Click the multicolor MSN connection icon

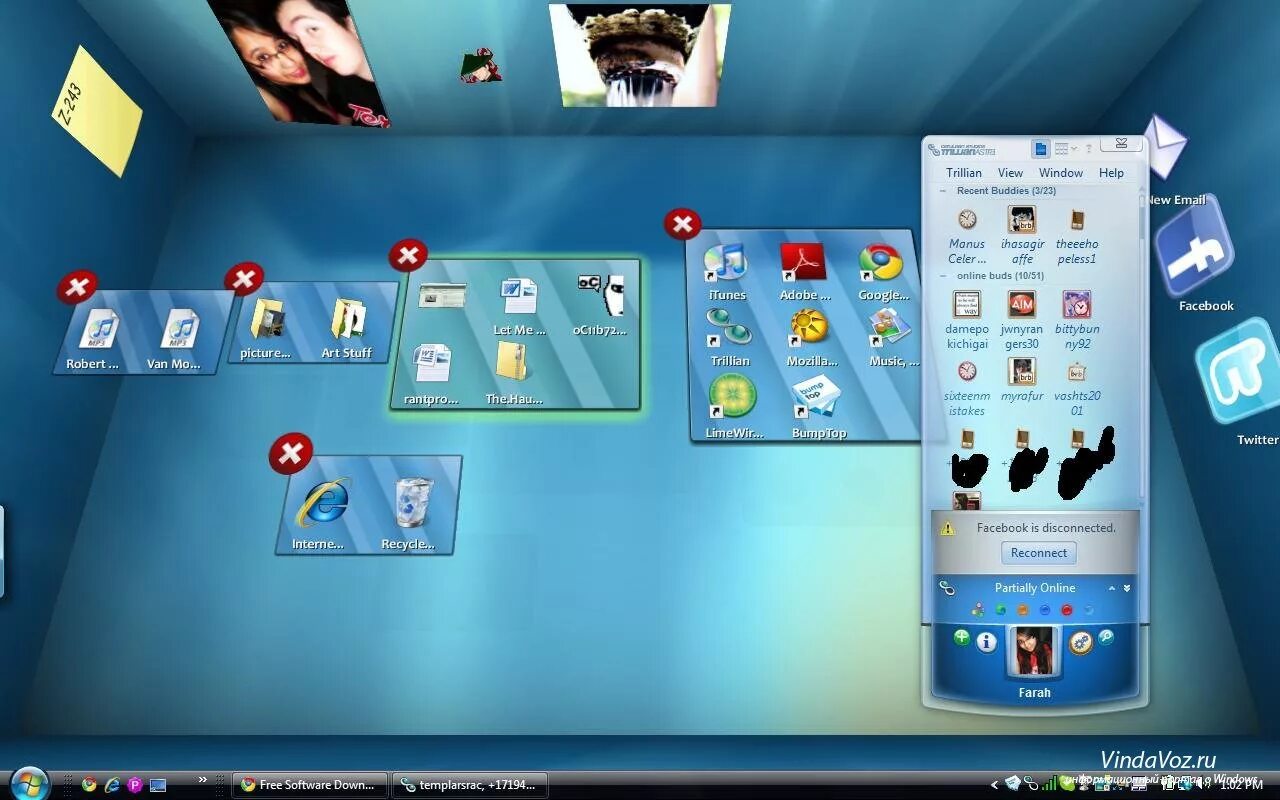[x=978, y=610]
